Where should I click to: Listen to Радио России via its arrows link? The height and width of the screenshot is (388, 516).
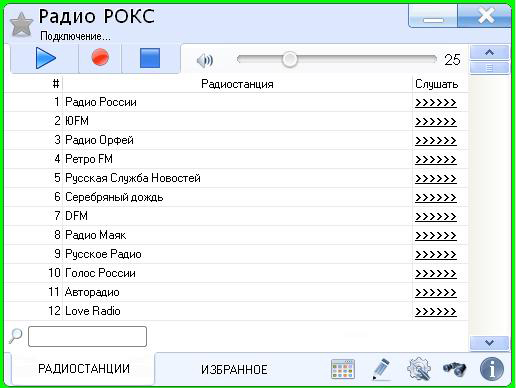tap(436, 102)
